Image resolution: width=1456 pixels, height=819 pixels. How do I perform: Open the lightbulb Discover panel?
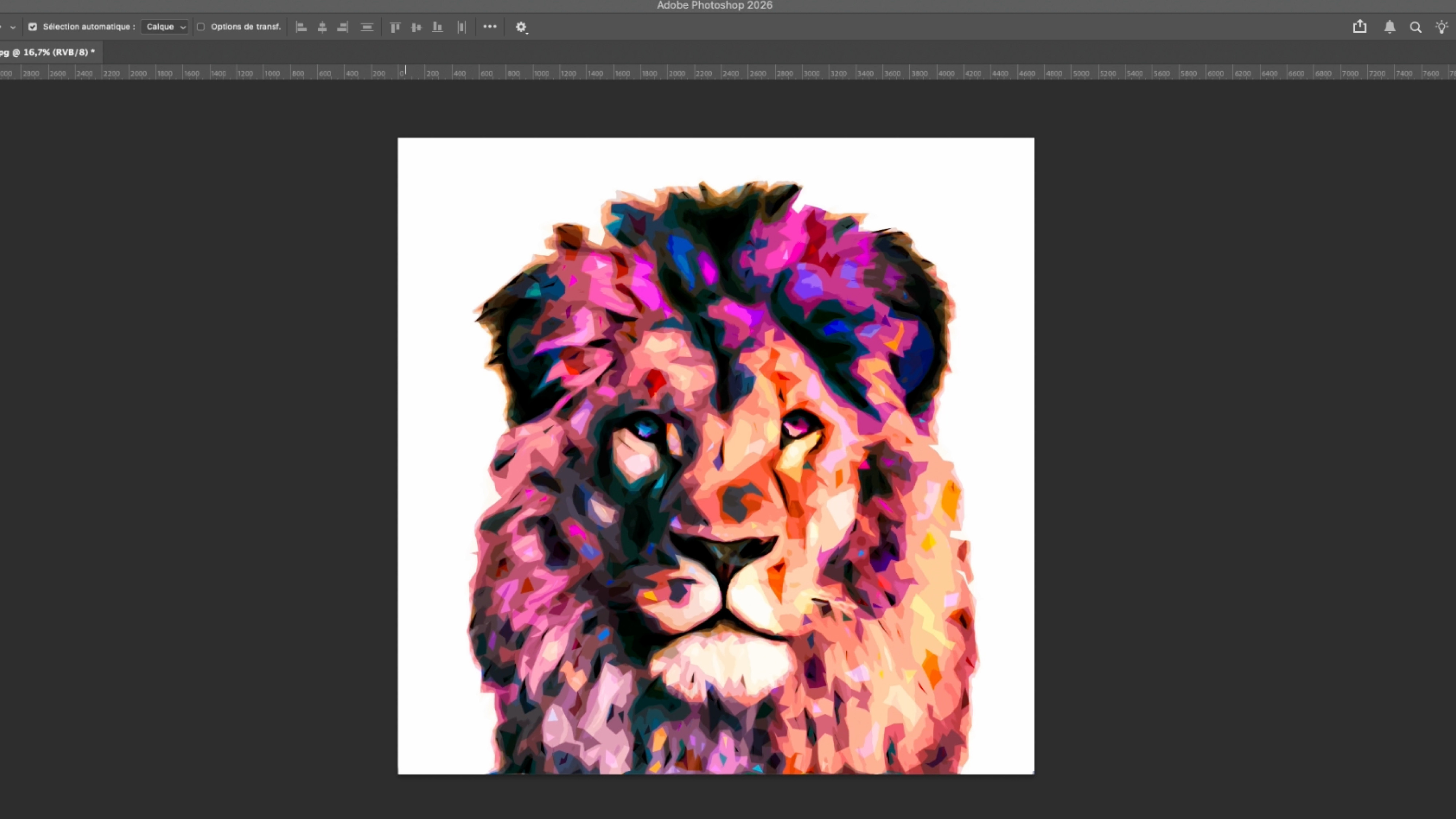coord(1441,27)
